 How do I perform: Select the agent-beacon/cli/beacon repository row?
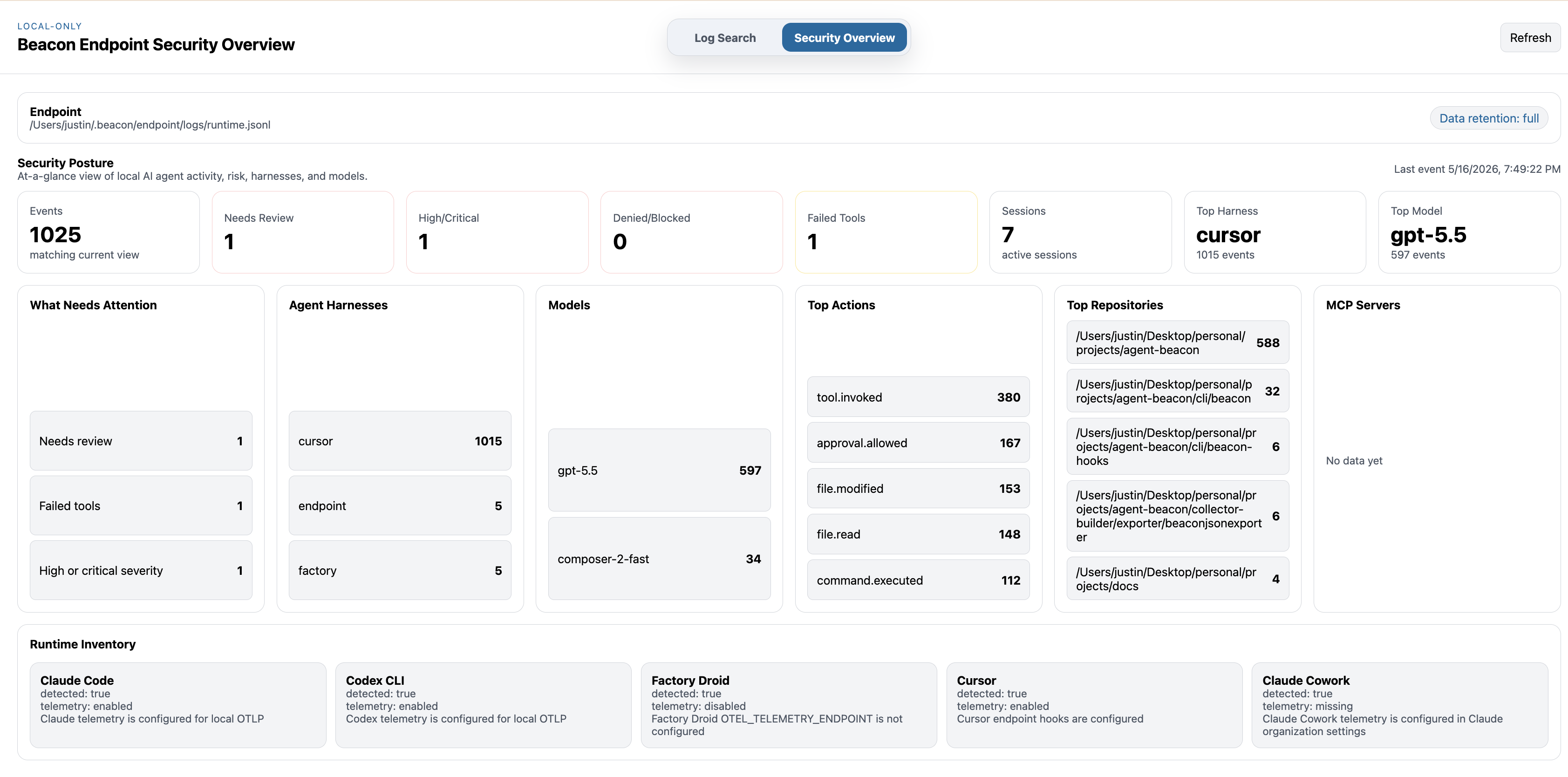1177,391
